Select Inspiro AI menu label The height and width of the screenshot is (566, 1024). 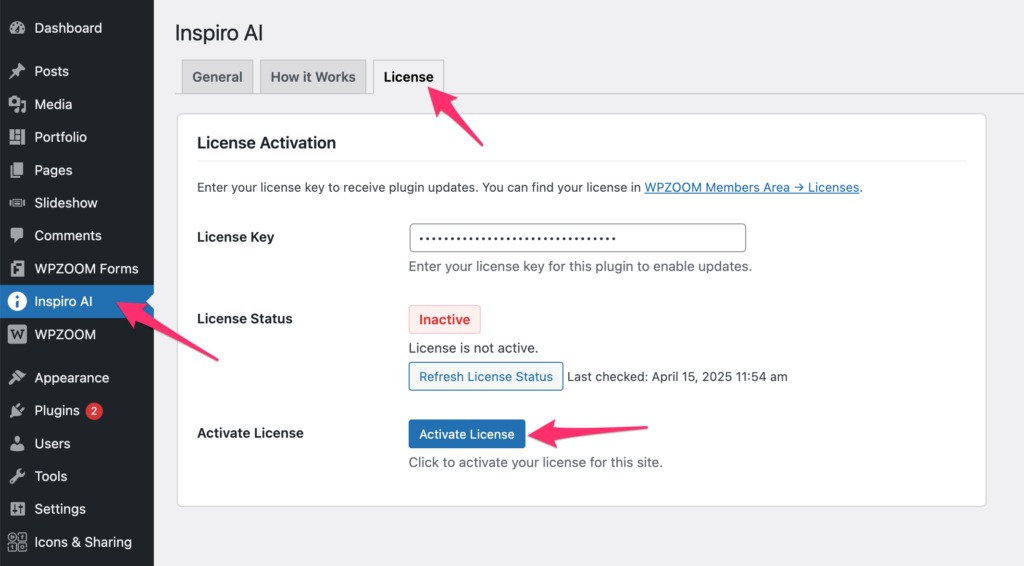click(x=63, y=301)
